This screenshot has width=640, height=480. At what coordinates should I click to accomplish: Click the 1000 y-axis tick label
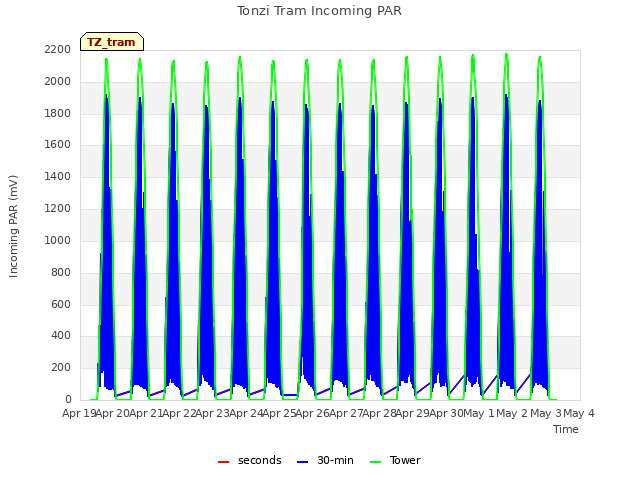point(58,240)
